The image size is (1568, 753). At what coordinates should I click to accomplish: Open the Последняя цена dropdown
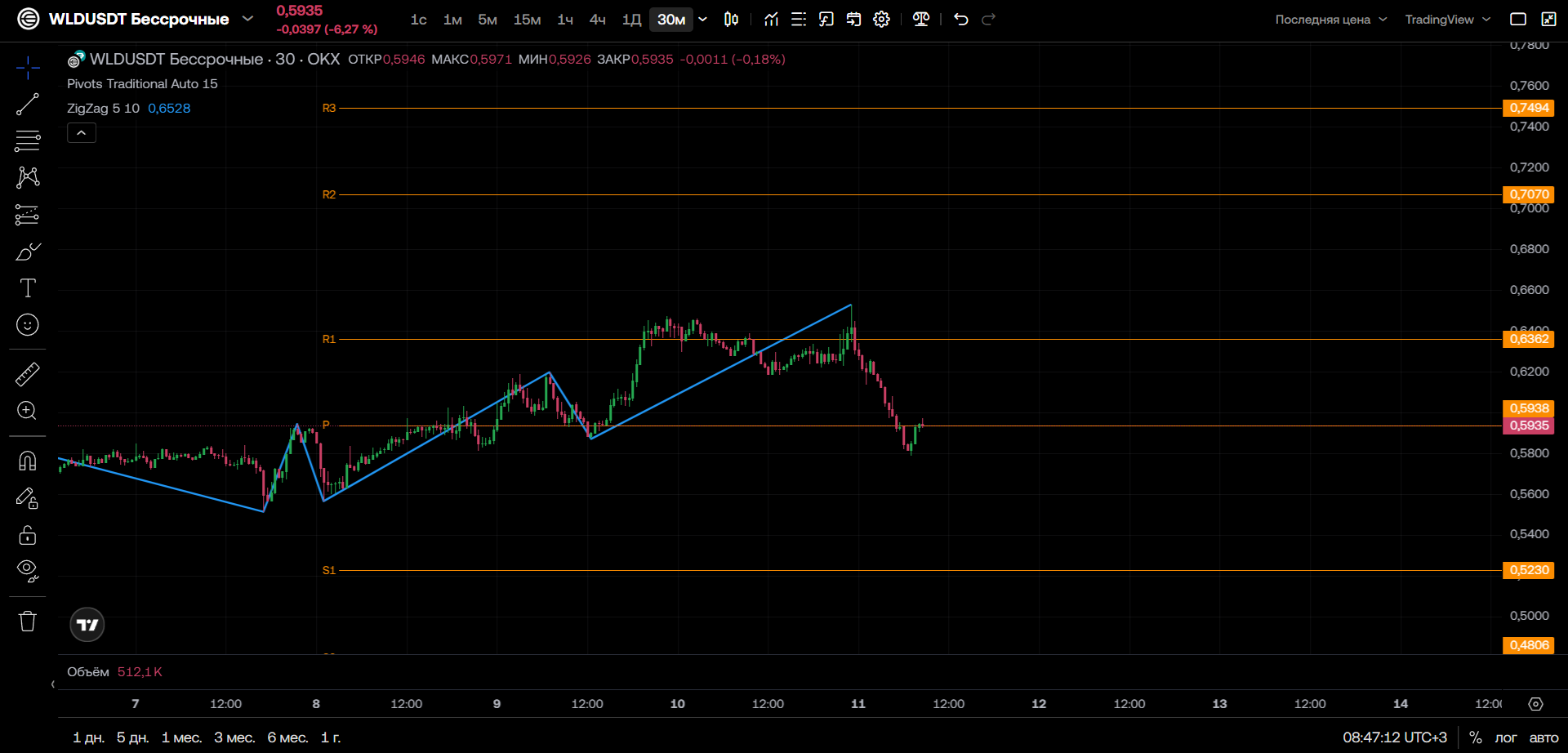pyautogui.click(x=1331, y=19)
